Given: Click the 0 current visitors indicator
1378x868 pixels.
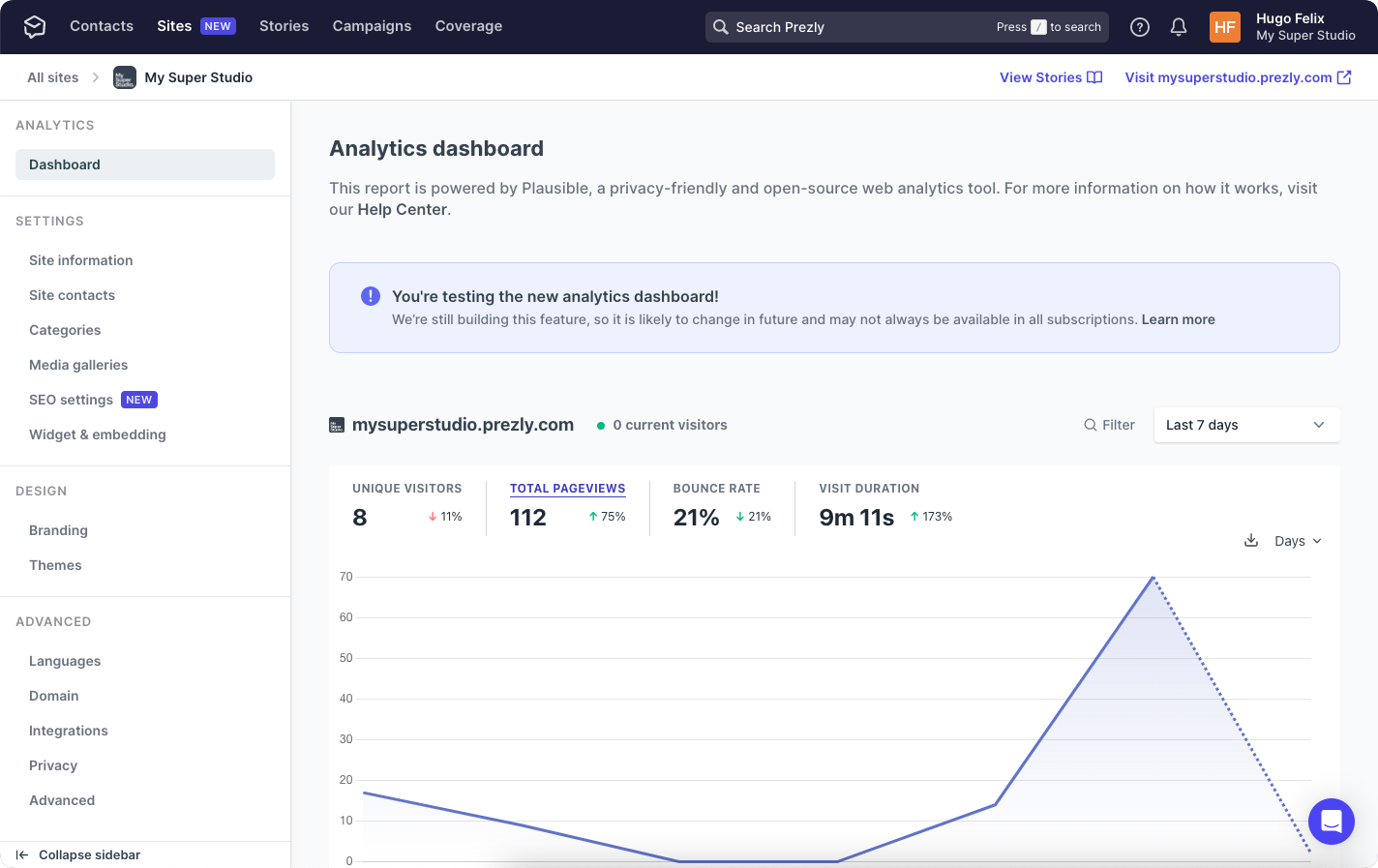Looking at the screenshot, I should click(x=662, y=425).
